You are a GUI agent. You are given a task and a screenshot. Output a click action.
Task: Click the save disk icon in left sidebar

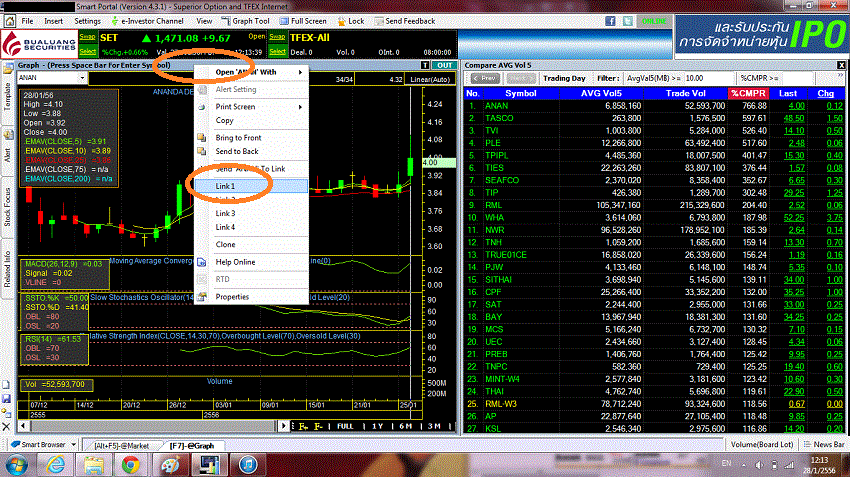pyautogui.click(x=6, y=399)
